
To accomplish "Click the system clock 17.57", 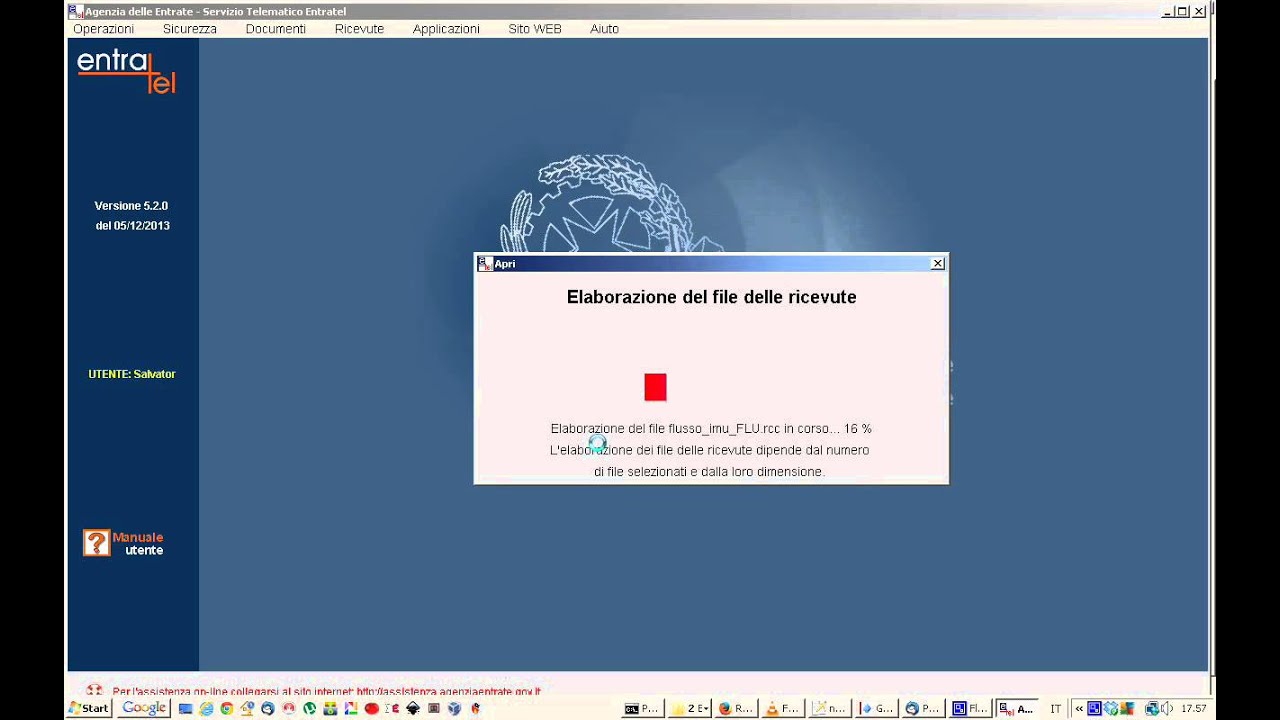I will click(x=1193, y=708).
